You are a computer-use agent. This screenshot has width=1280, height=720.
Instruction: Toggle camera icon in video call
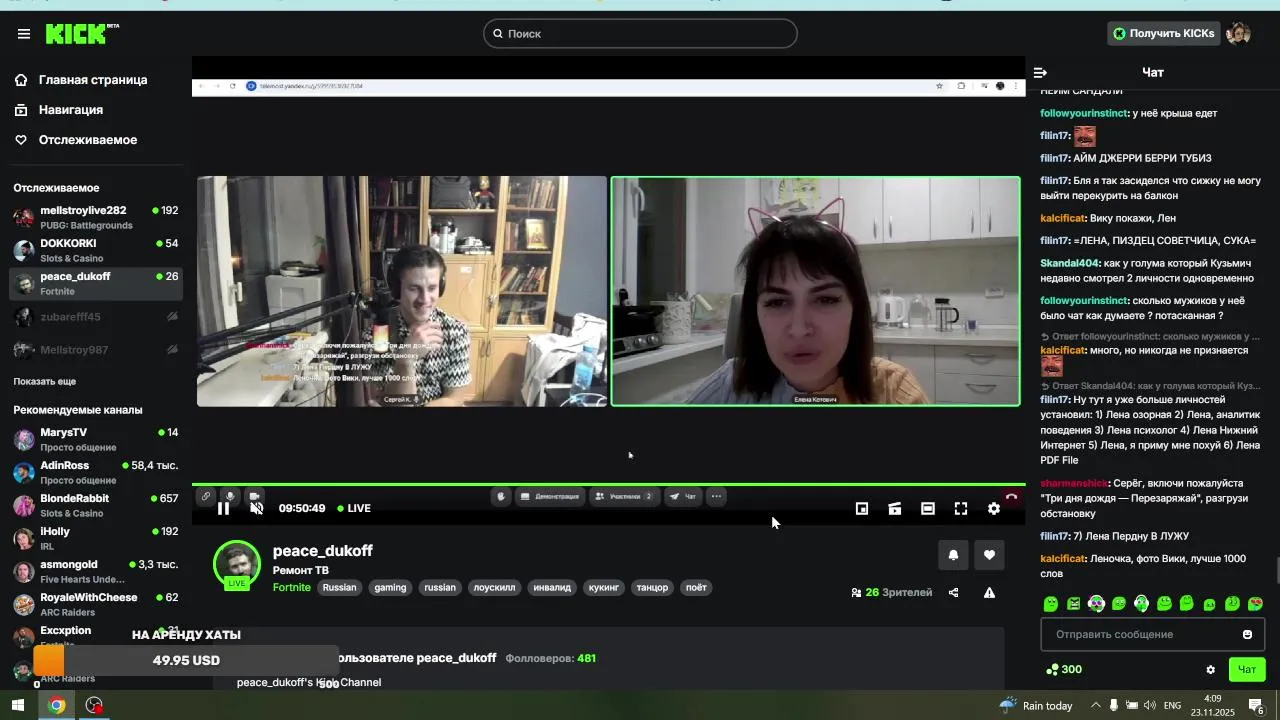[255, 496]
